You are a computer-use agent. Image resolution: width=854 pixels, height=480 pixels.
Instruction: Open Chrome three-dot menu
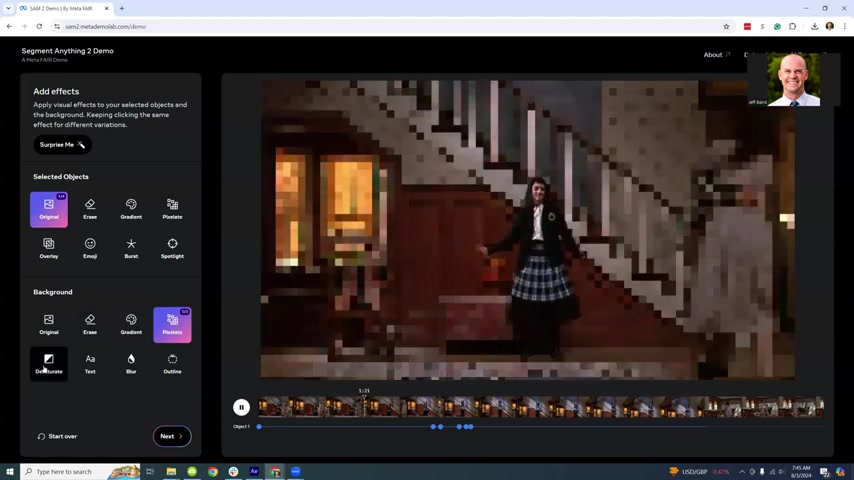click(845, 26)
